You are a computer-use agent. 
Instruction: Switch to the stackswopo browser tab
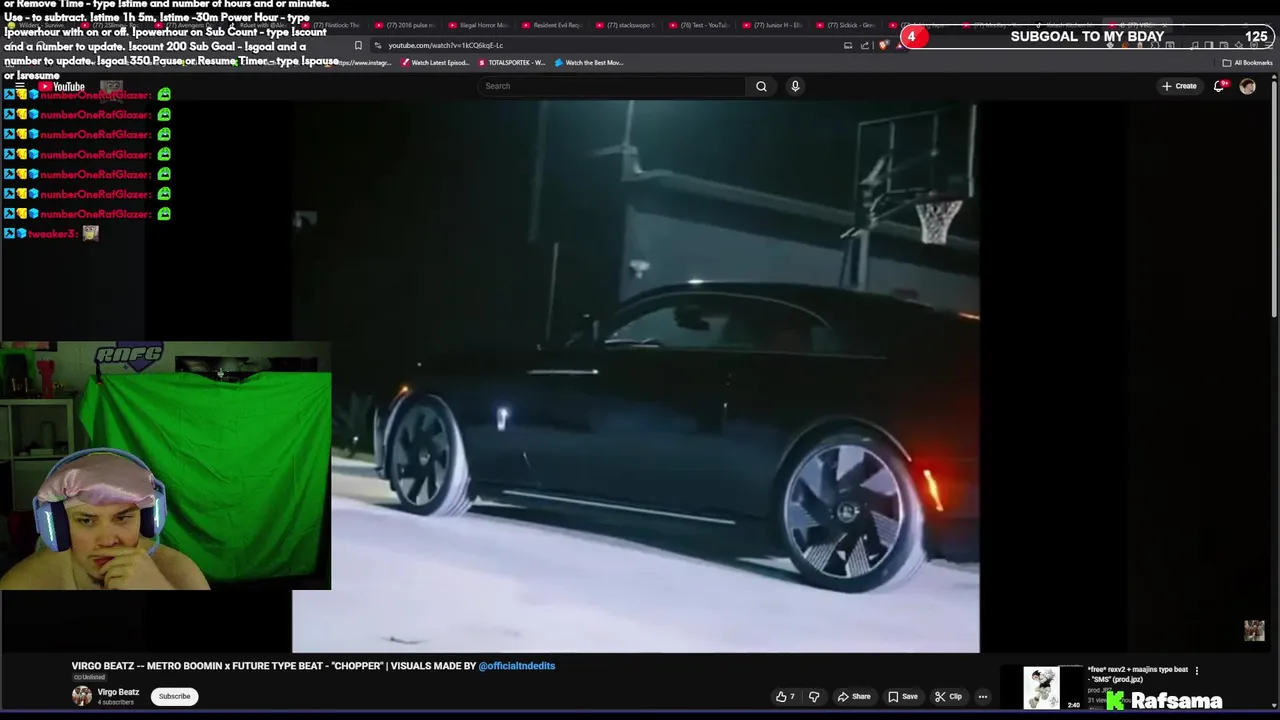click(x=626, y=25)
